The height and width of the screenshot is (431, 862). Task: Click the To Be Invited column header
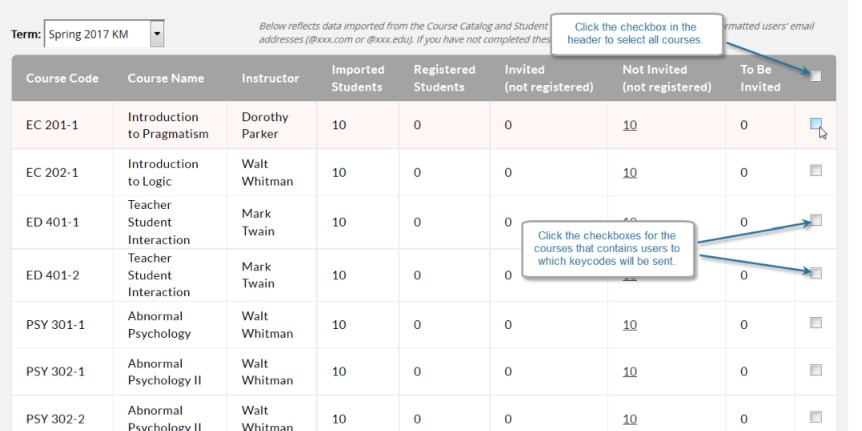[x=760, y=78]
